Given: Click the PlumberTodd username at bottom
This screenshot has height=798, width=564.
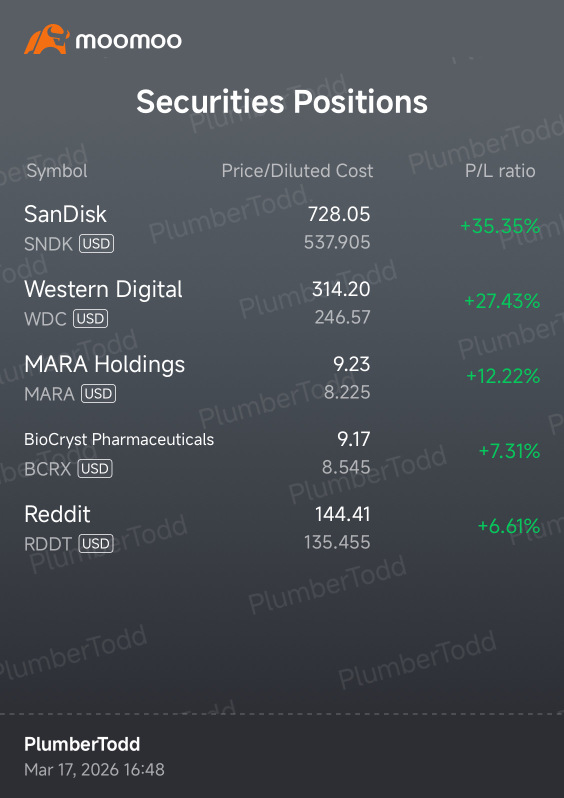Looking at the screenshot, I should coord(82,744).
